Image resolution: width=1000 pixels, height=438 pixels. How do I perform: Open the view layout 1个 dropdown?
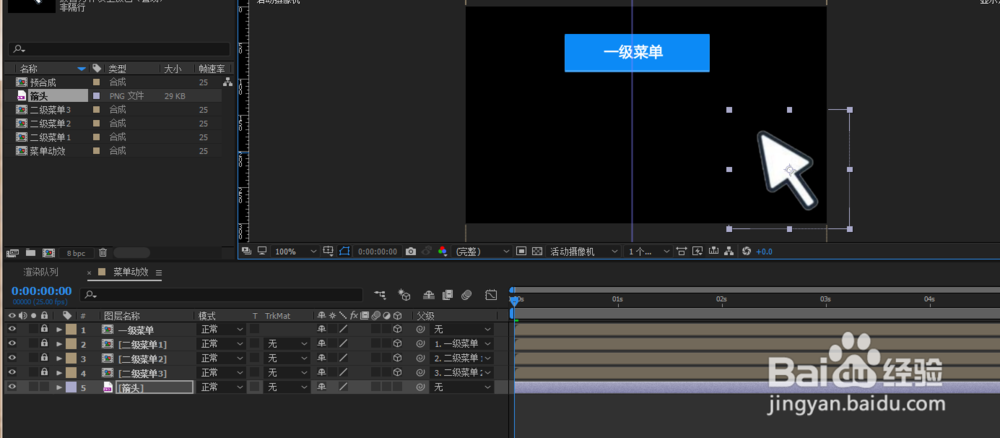pos(649,252)
